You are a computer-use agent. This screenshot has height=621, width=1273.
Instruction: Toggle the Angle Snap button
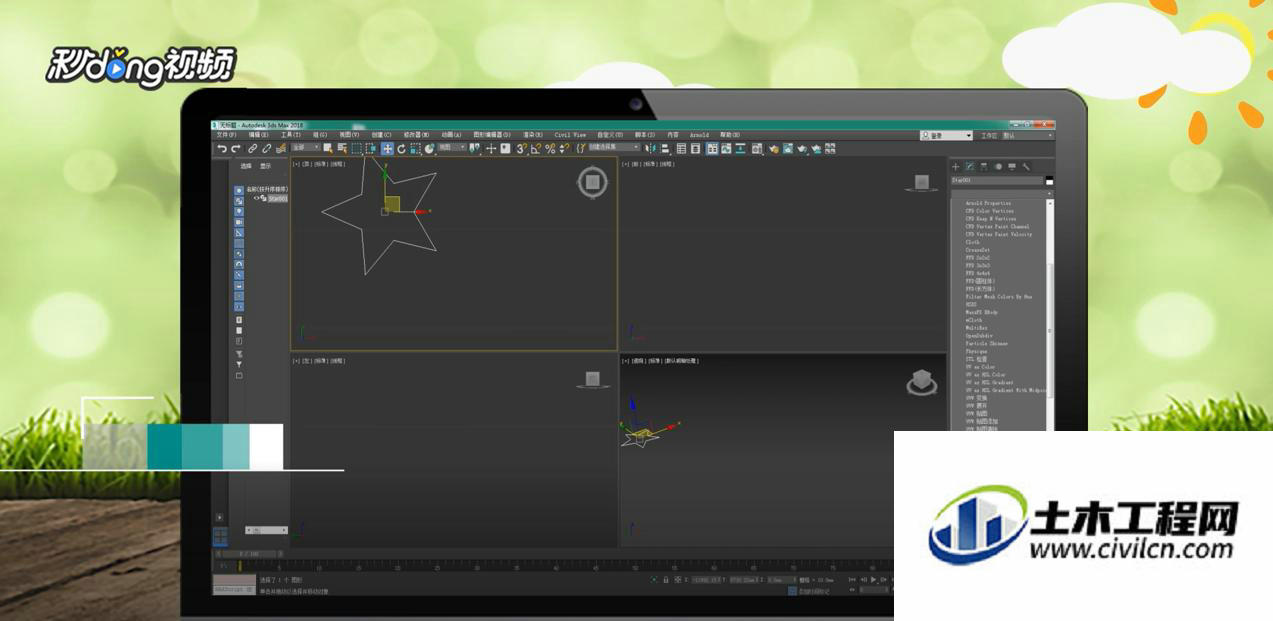535,148
